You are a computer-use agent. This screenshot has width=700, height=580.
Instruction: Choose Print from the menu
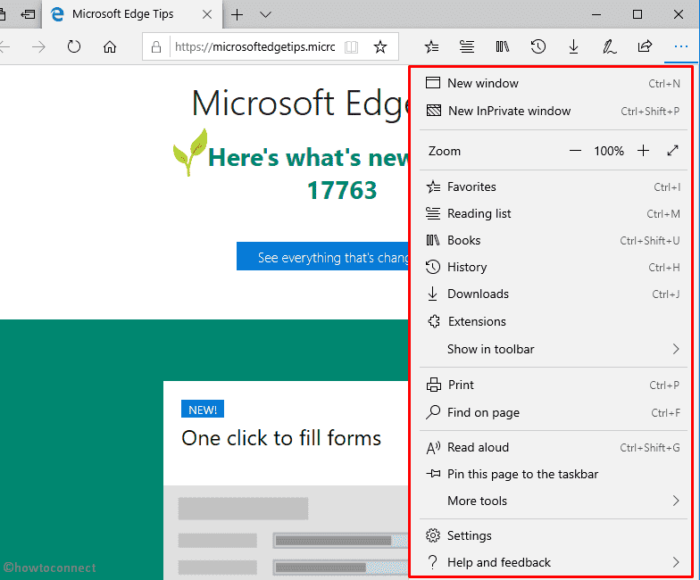[x=553, y=385]
